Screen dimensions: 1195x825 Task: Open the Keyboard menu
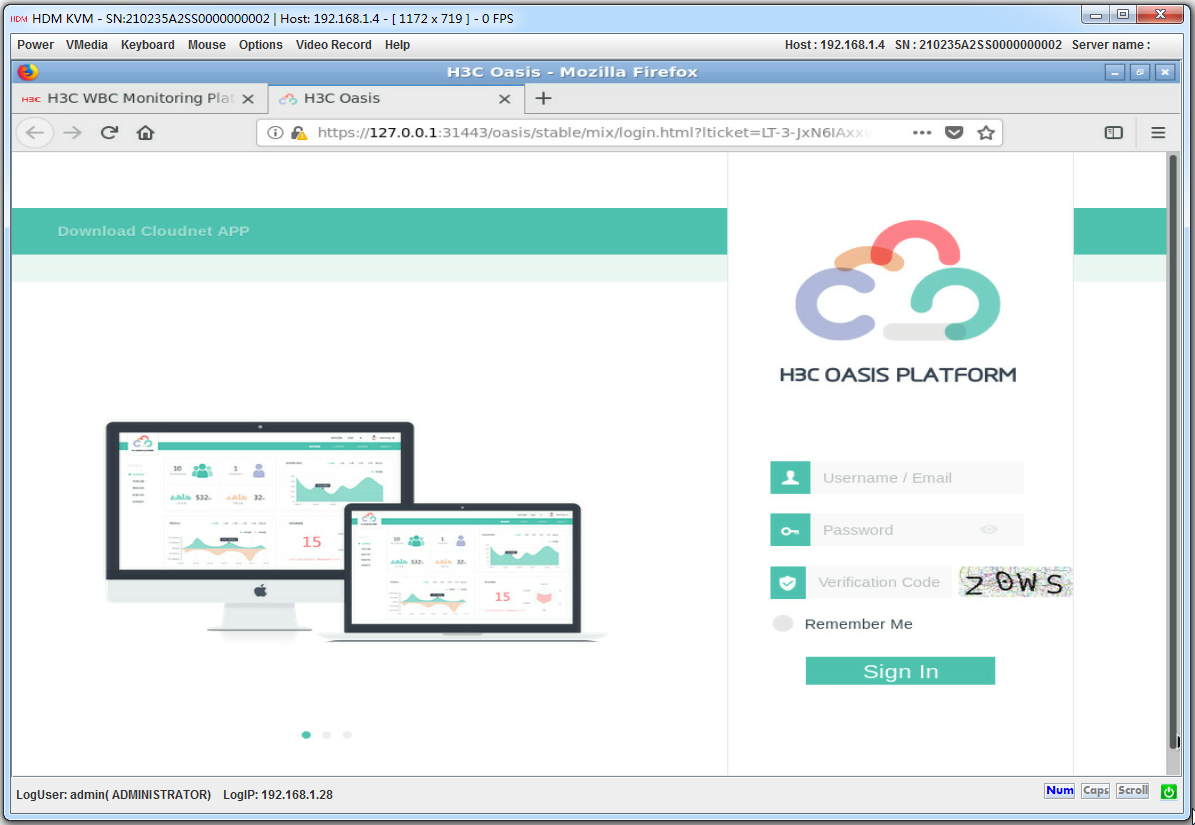(148, 45)
